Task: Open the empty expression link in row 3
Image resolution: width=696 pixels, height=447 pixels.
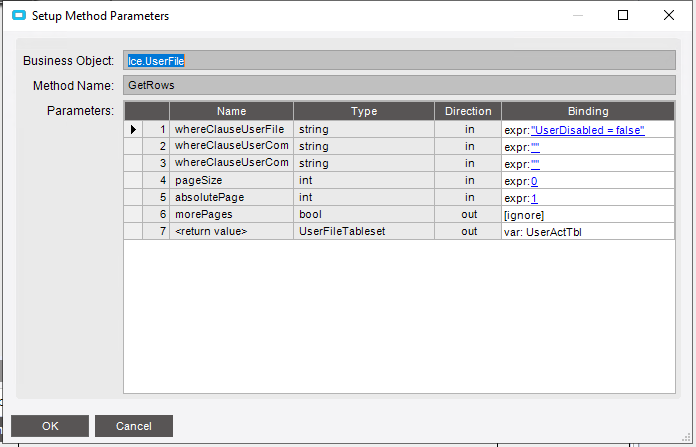Action: point(535,164)
